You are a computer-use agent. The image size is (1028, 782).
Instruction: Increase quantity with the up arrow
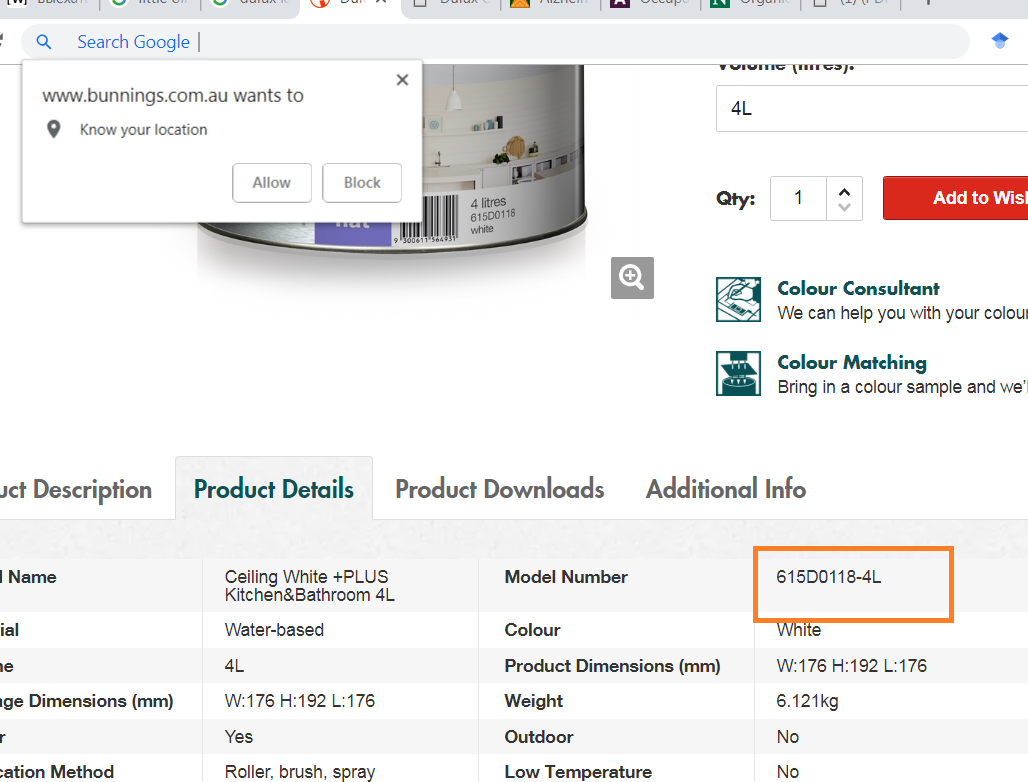[x=844, y=192]
